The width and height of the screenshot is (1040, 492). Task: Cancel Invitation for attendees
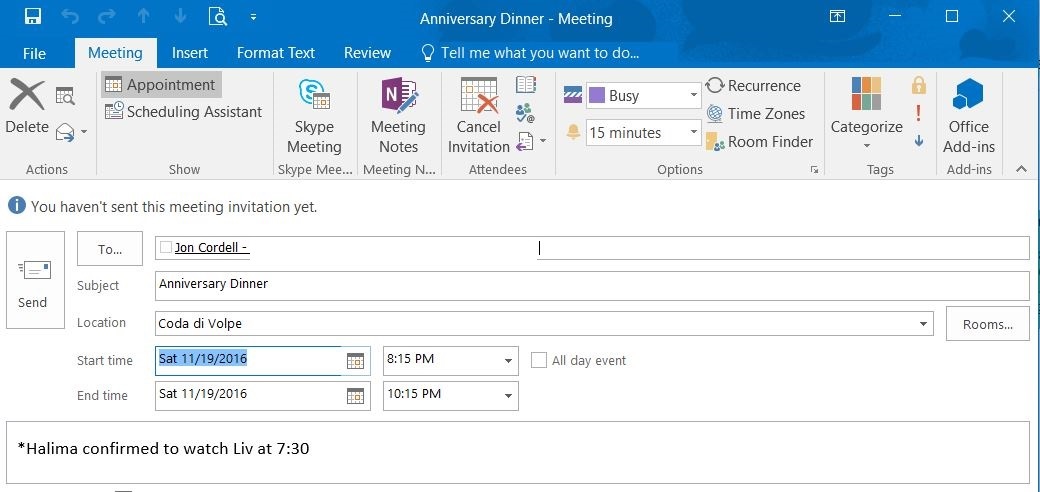[479, 117]
